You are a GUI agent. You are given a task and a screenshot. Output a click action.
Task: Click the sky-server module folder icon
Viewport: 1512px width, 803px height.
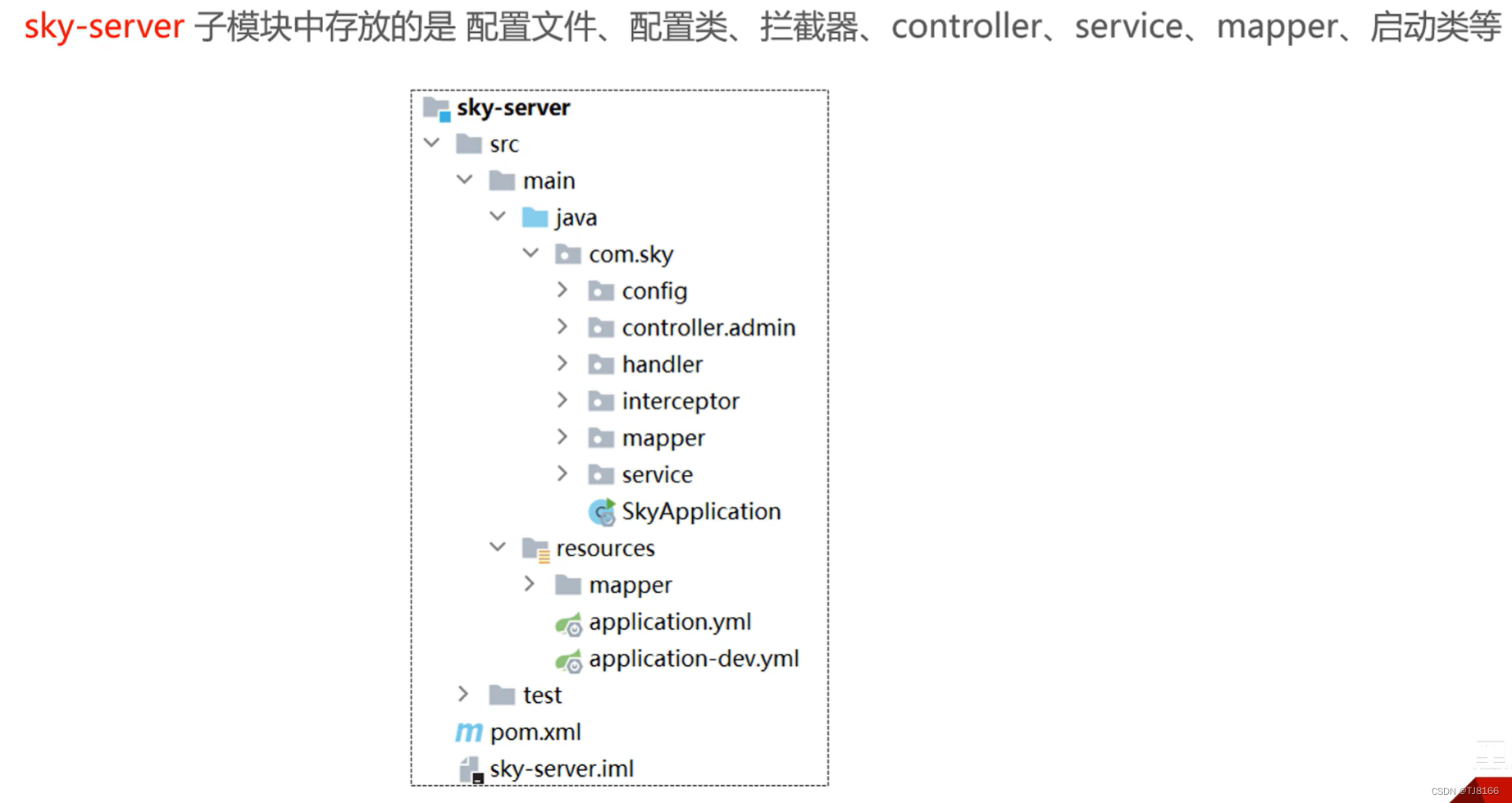tap(435, 107)
